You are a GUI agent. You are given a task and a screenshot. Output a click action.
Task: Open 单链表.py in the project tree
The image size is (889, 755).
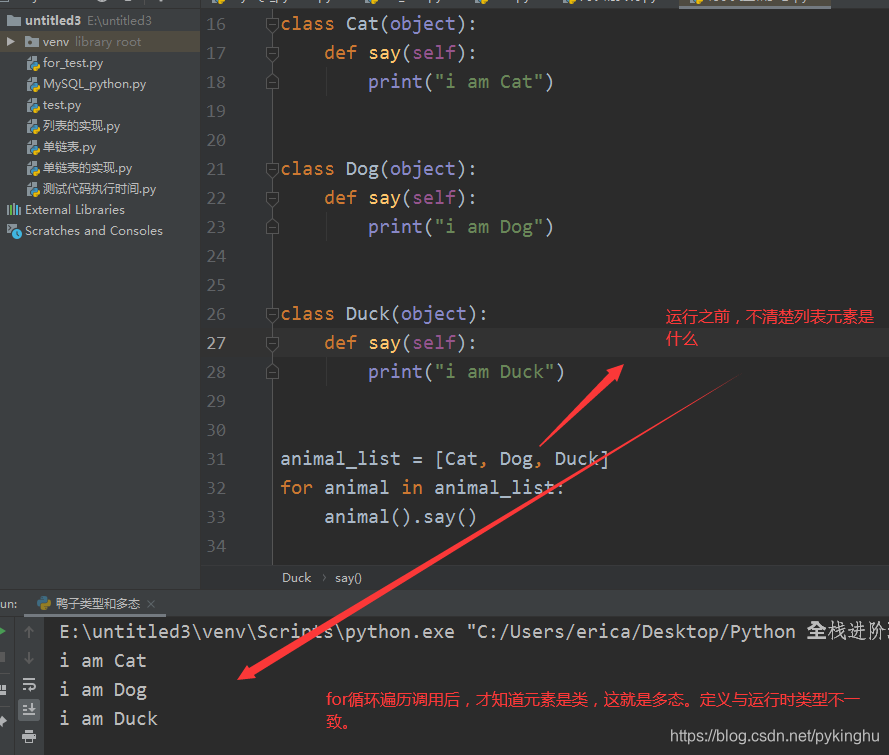69,147
